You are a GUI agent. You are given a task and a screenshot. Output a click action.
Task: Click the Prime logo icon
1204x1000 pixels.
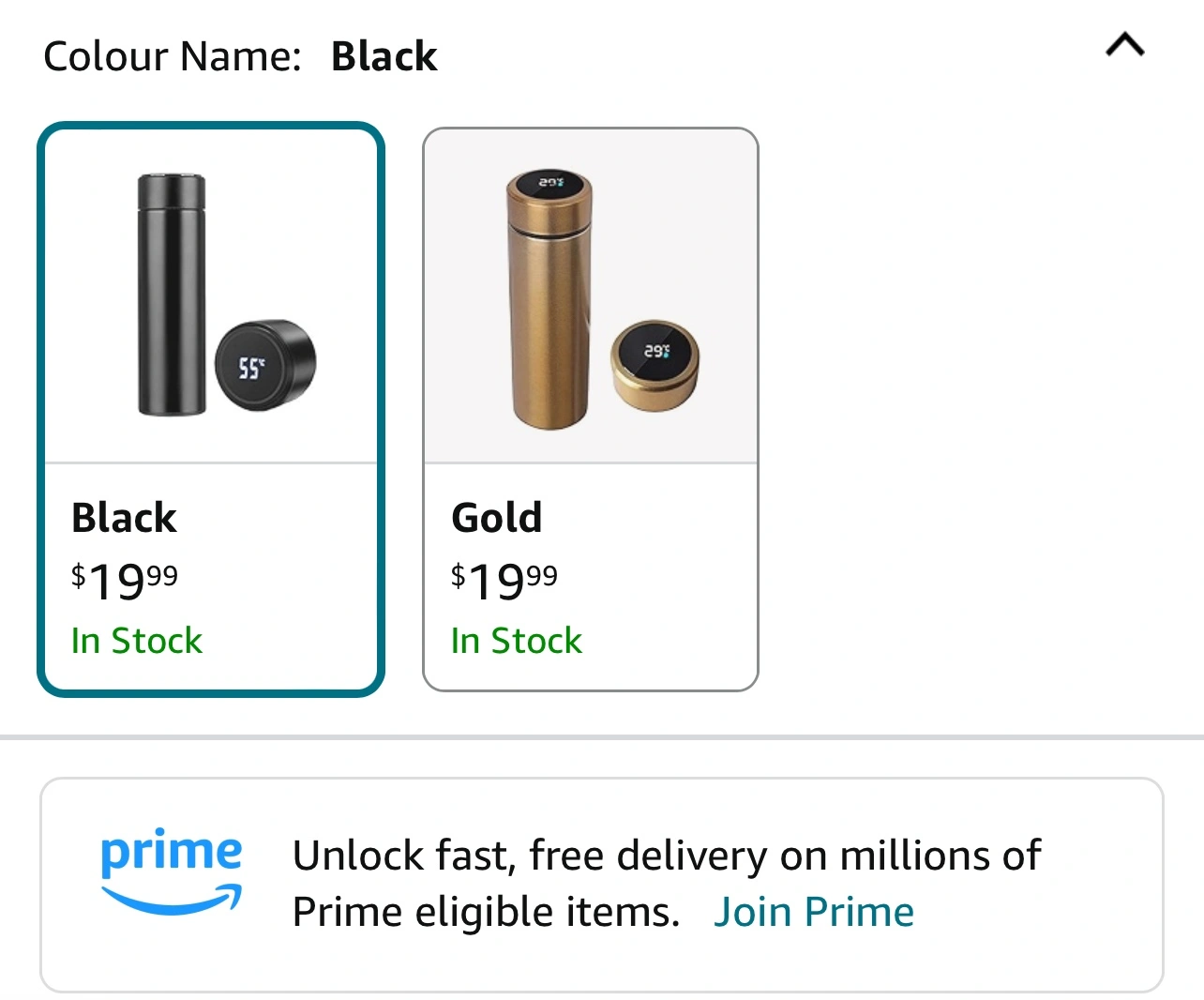172,870
